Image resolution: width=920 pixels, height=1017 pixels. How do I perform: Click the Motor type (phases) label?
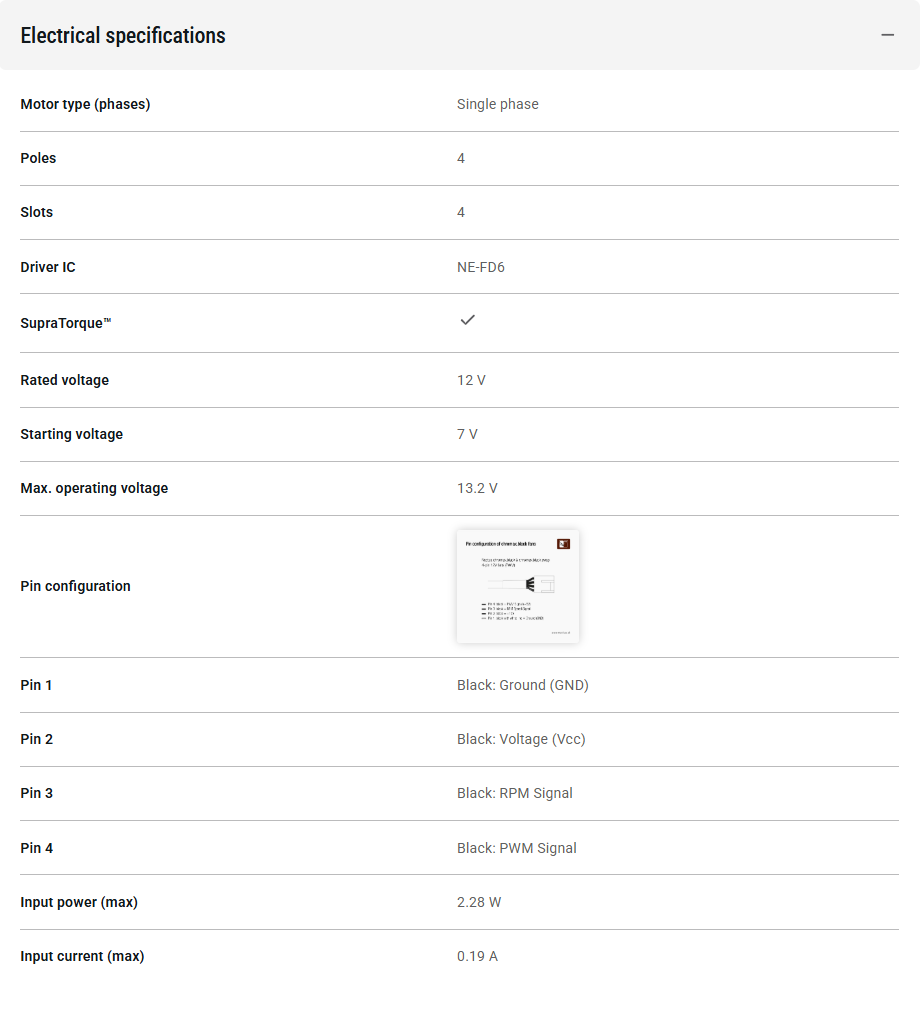click(85, 104)
